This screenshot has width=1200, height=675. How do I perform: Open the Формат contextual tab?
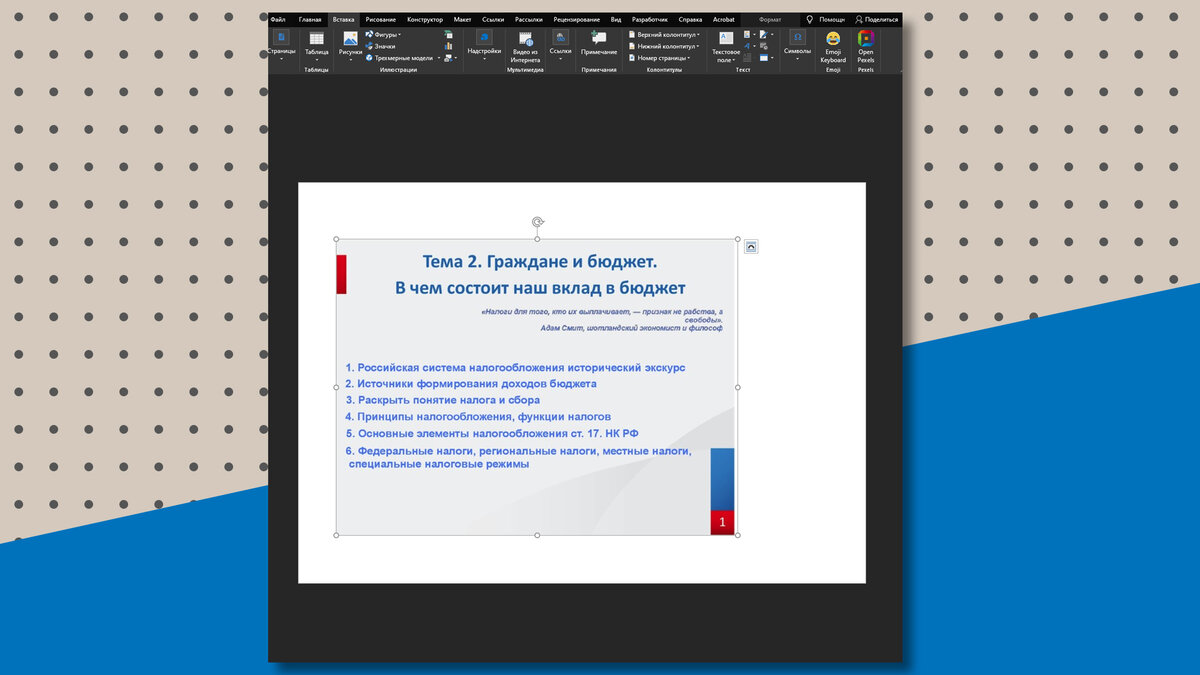(x=770, y=19)
